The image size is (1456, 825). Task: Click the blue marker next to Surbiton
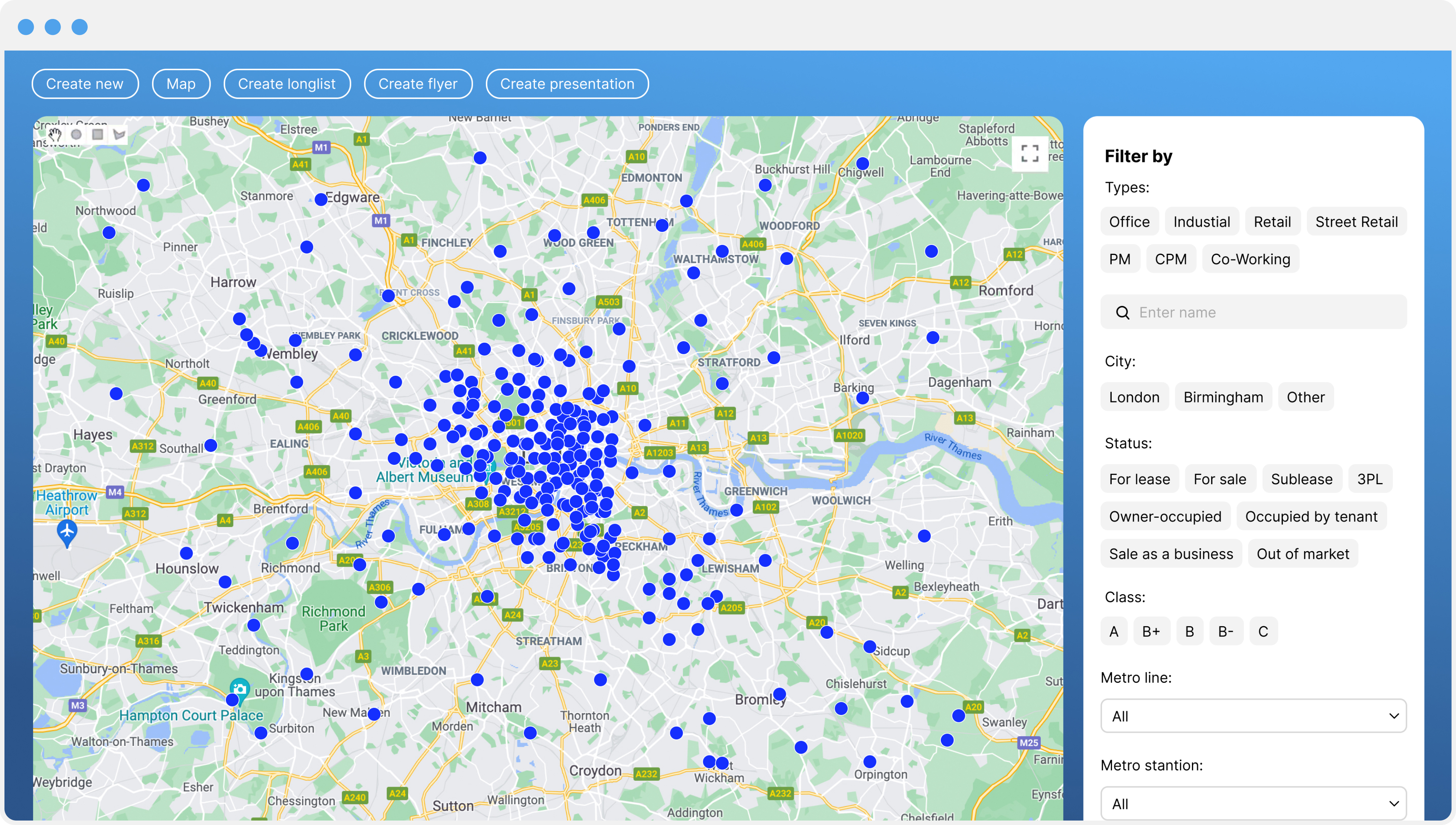tap(261, 732)
